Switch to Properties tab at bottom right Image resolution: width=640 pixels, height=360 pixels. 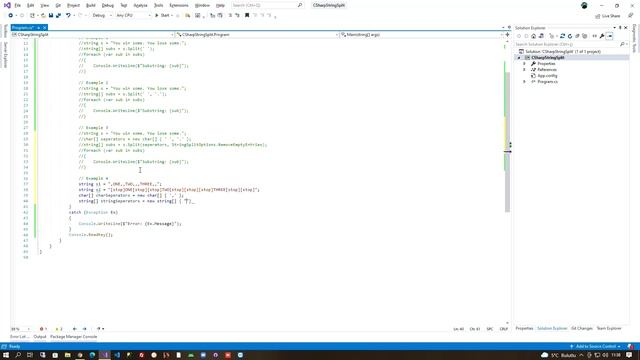point(524,329)
